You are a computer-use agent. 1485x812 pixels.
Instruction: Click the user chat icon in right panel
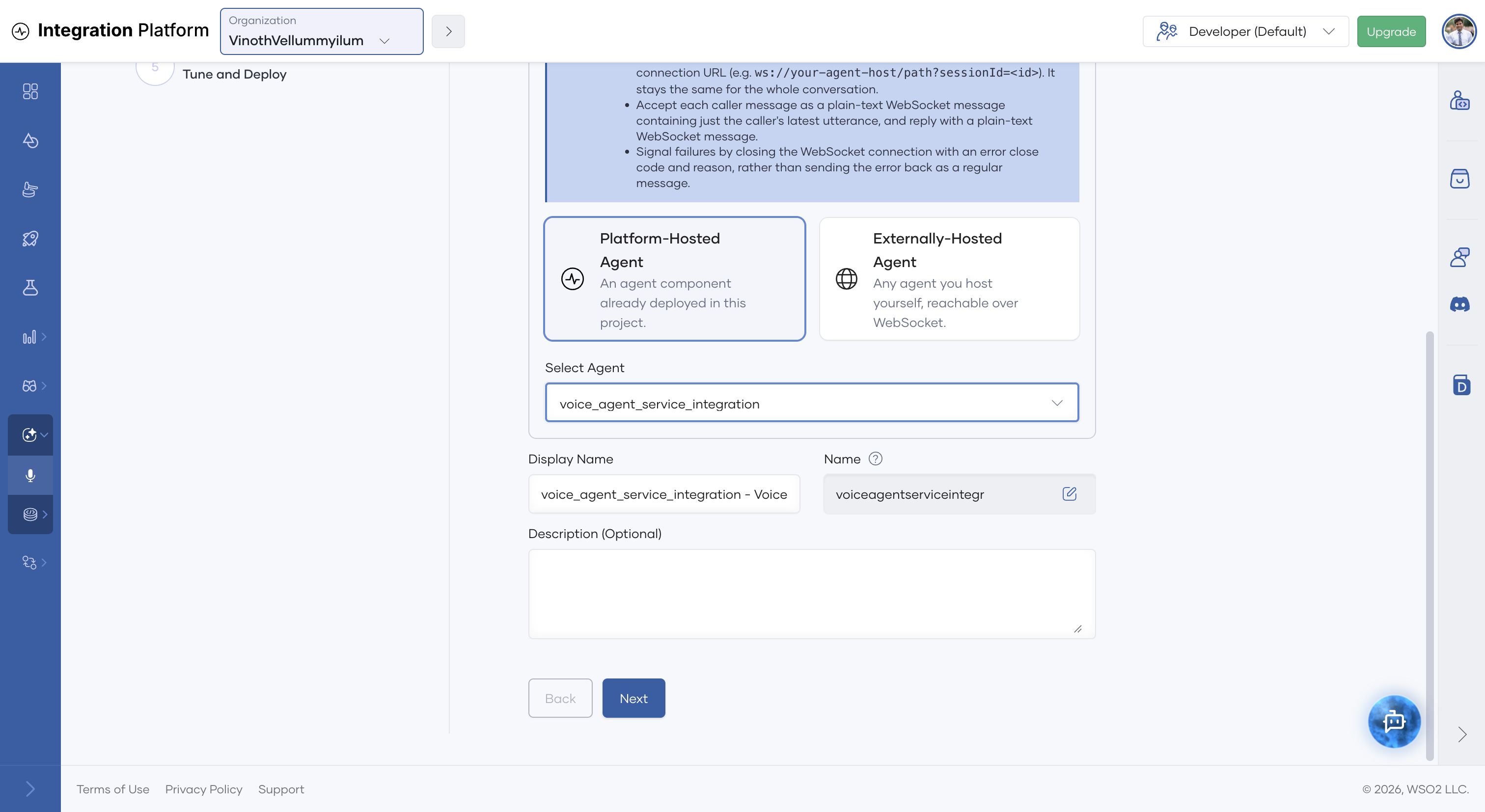[x=1459, y=257]
